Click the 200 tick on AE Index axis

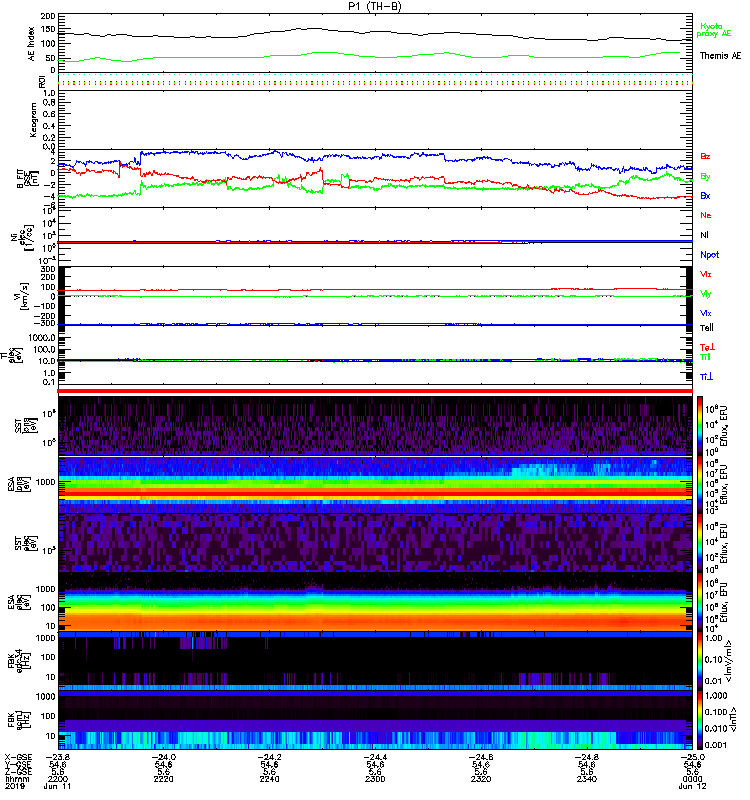tap(48, 16)
